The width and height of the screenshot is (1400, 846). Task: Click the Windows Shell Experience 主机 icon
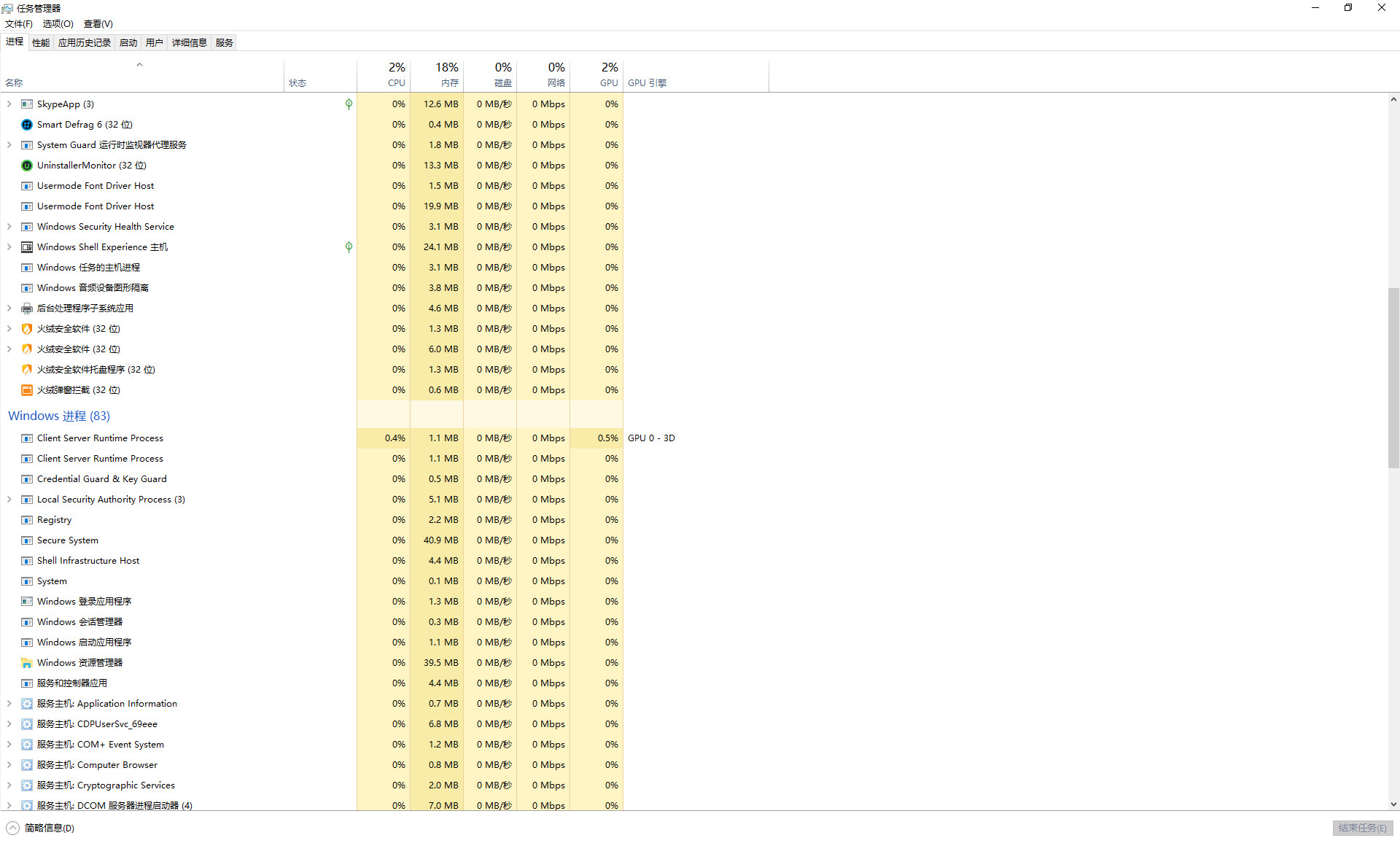27,247
